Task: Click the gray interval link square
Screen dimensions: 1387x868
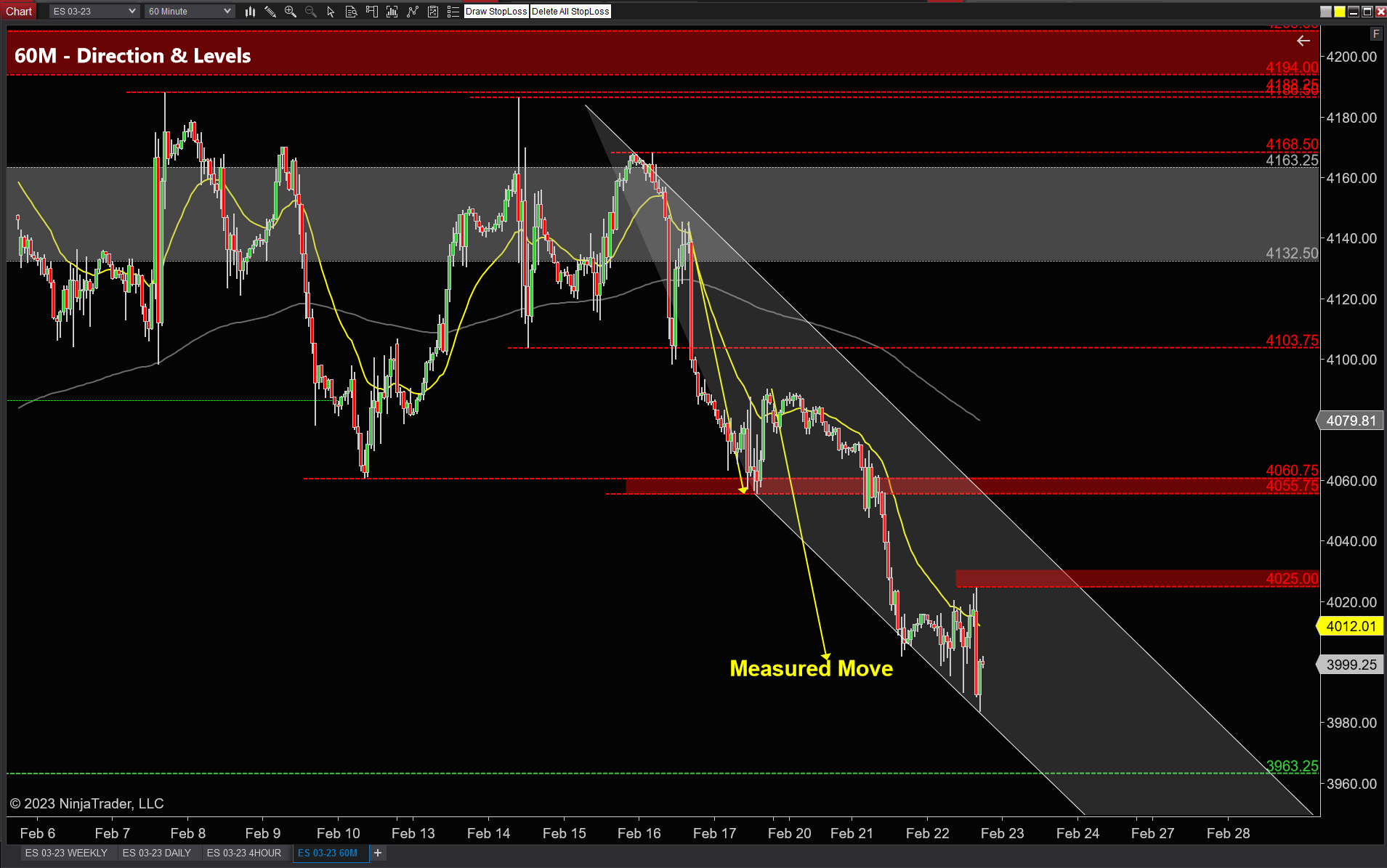Action: pyautogui.click(x=1326, y=12)
